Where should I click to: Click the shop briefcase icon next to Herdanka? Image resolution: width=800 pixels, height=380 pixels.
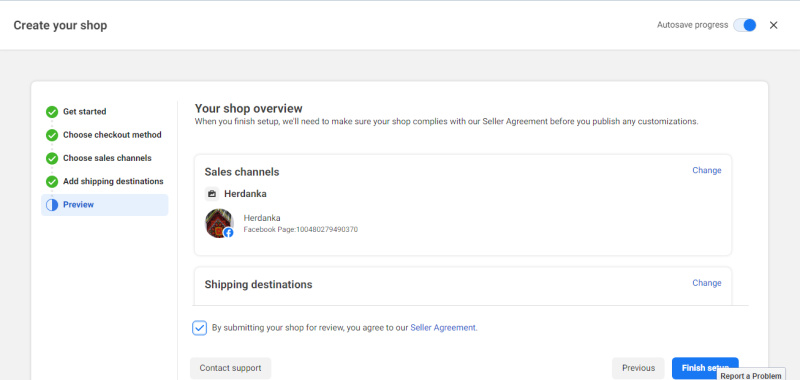pos(212,194)
